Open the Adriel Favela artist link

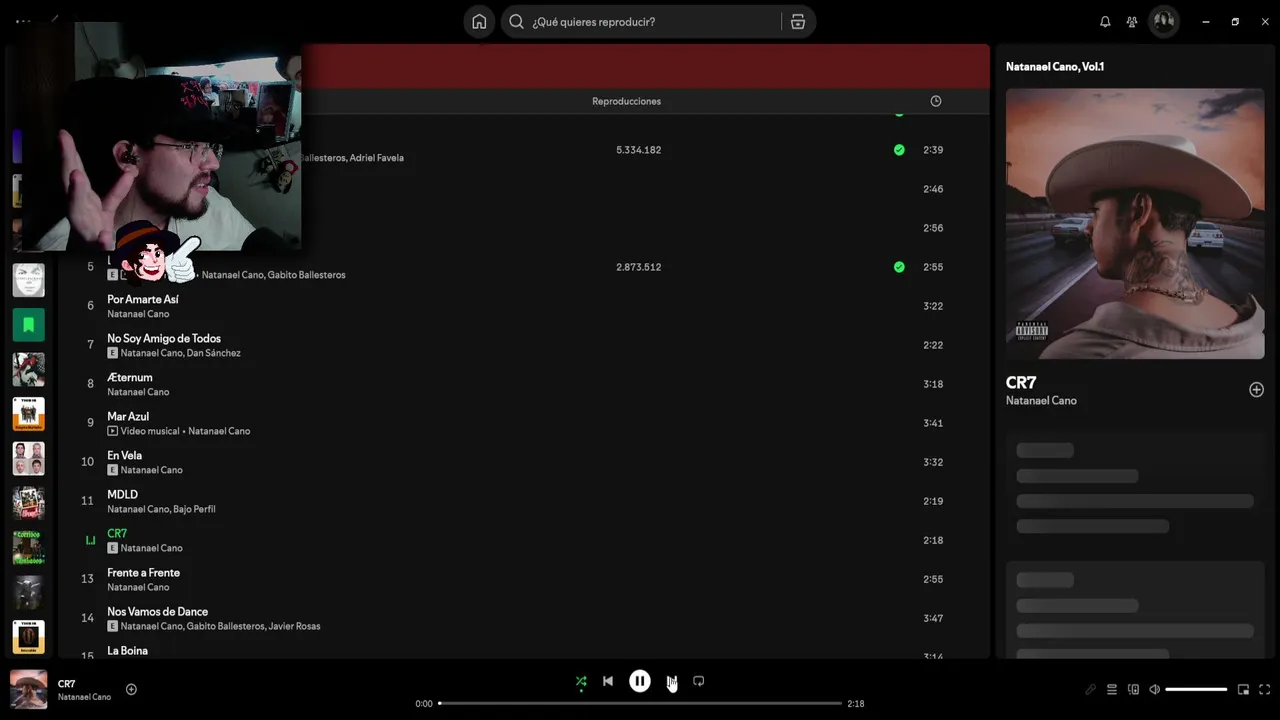(x=377, y=158)
